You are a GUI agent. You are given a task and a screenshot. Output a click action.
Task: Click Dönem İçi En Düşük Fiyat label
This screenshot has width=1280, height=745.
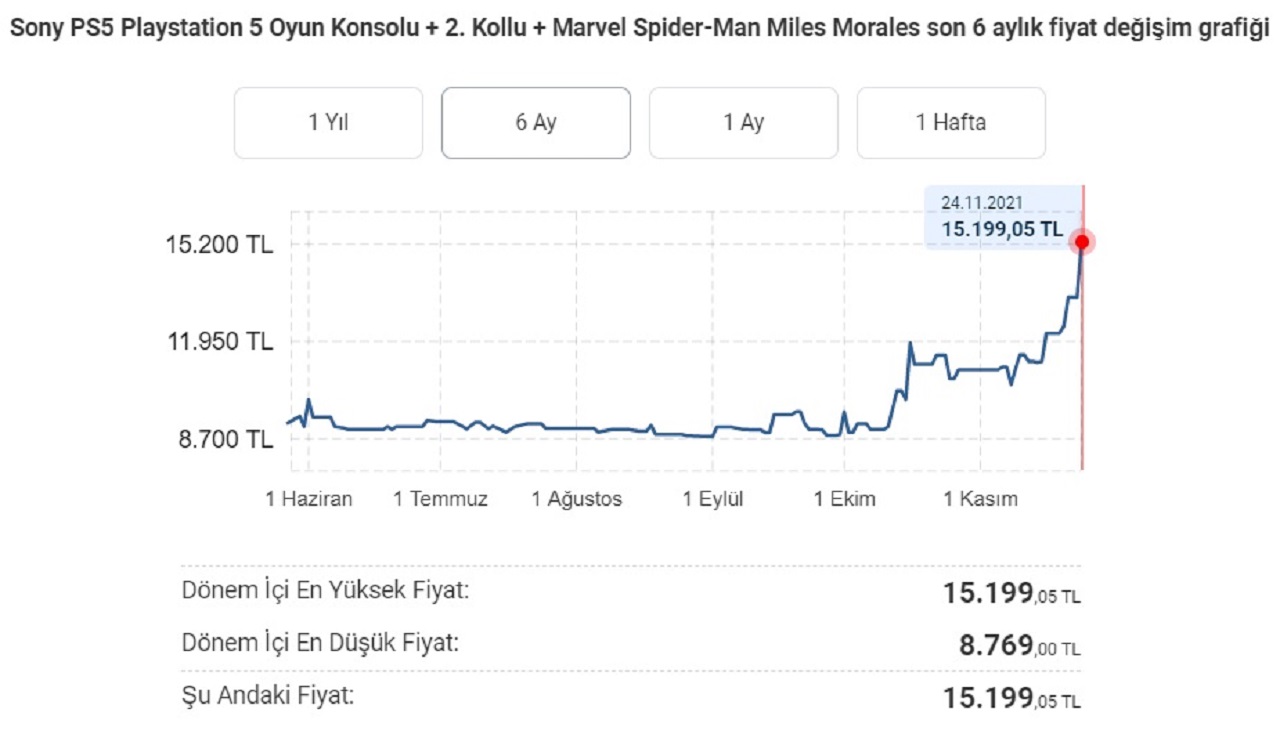coord(320,643)
